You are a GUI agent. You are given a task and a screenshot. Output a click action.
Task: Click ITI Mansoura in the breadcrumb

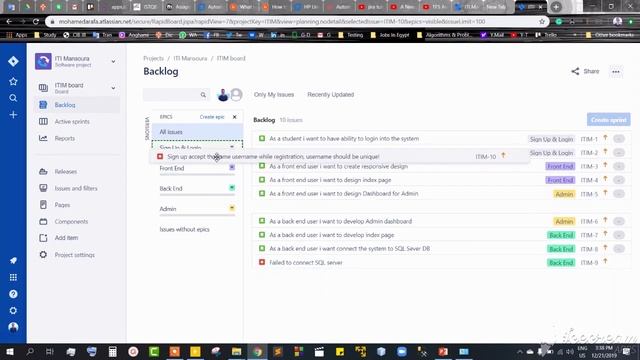[190, 58]
